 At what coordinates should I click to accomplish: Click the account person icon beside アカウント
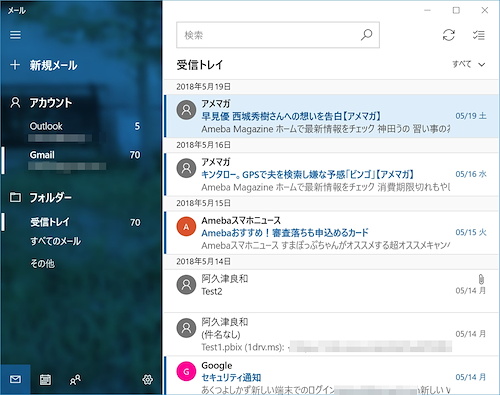pyautogui.click(x=15, y=103)
